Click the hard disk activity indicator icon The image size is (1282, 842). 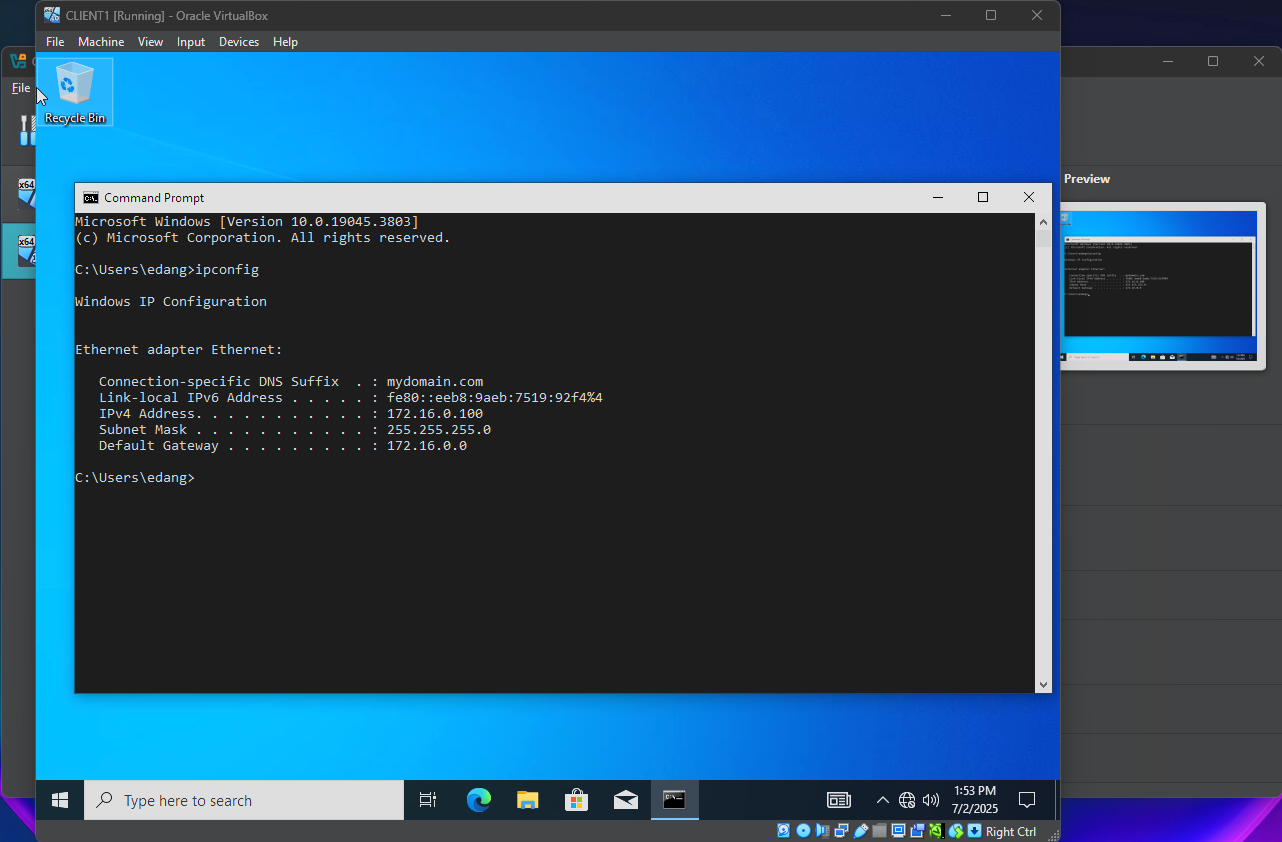784,831
